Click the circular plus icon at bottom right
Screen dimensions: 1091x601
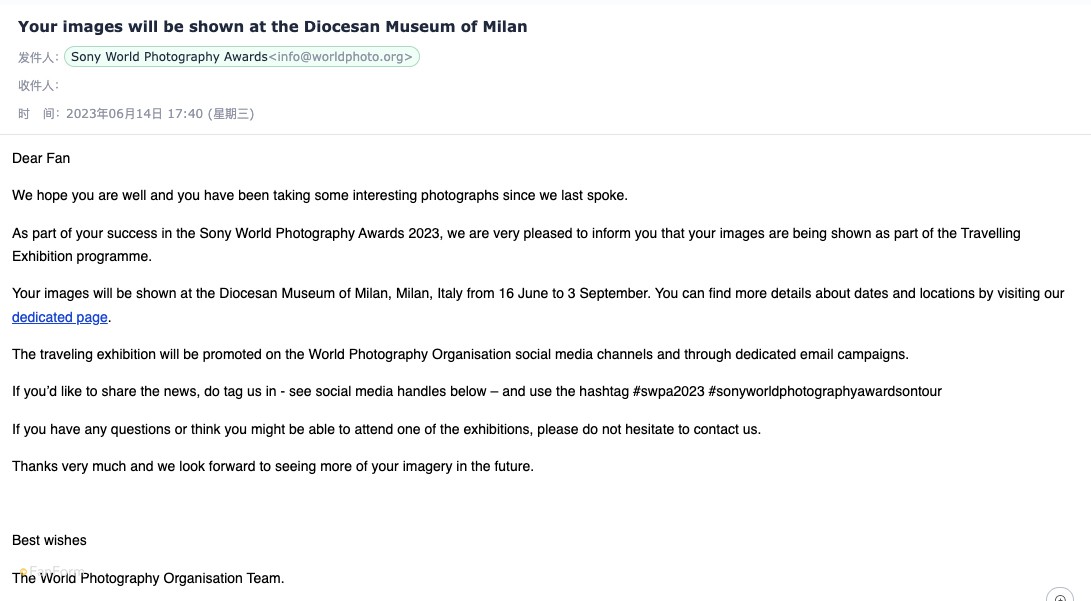tap(1060, 597)
